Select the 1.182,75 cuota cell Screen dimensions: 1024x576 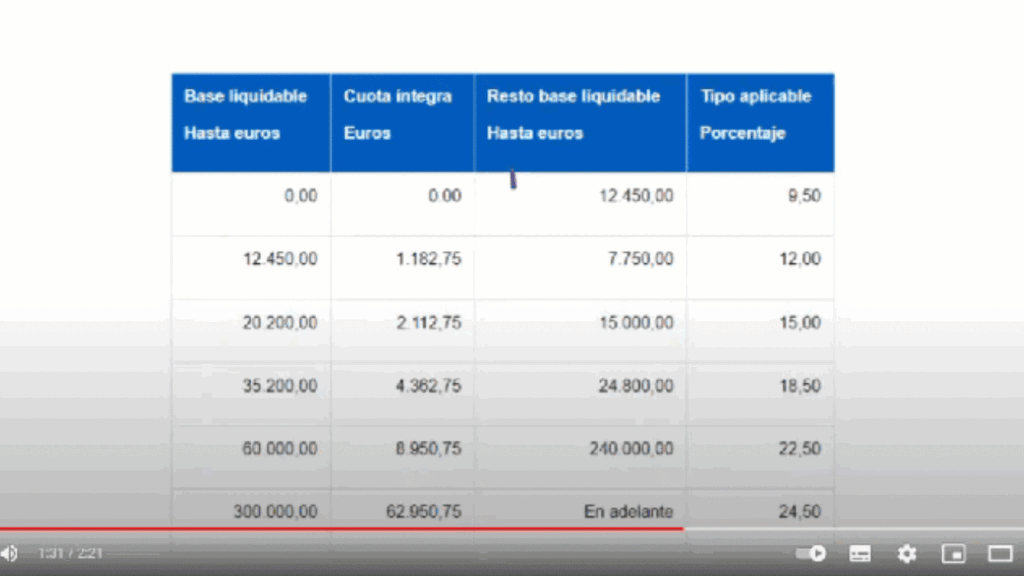pyautogui.click(x=402, y=268)
